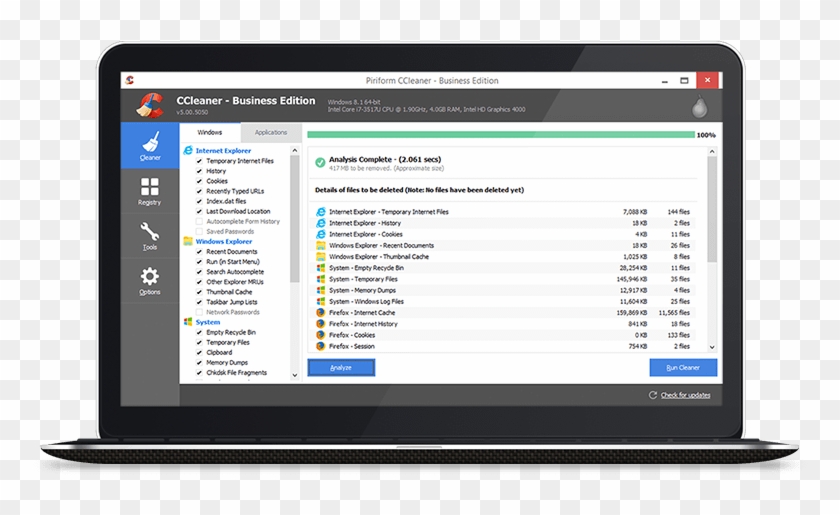This screenshot has width=840, height=515.
Task: Click up arrow of cleaning options scrollbar
Action: [295, 151]
